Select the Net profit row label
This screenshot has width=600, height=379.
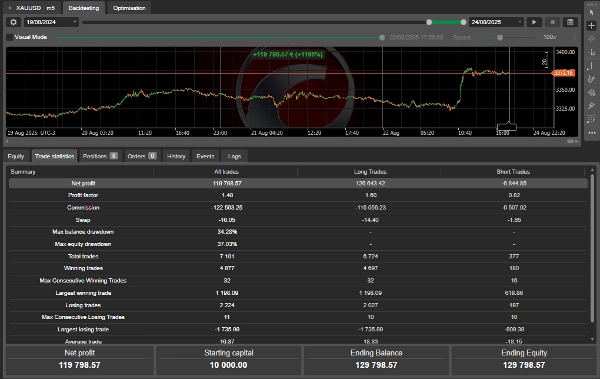pos(83,183)
